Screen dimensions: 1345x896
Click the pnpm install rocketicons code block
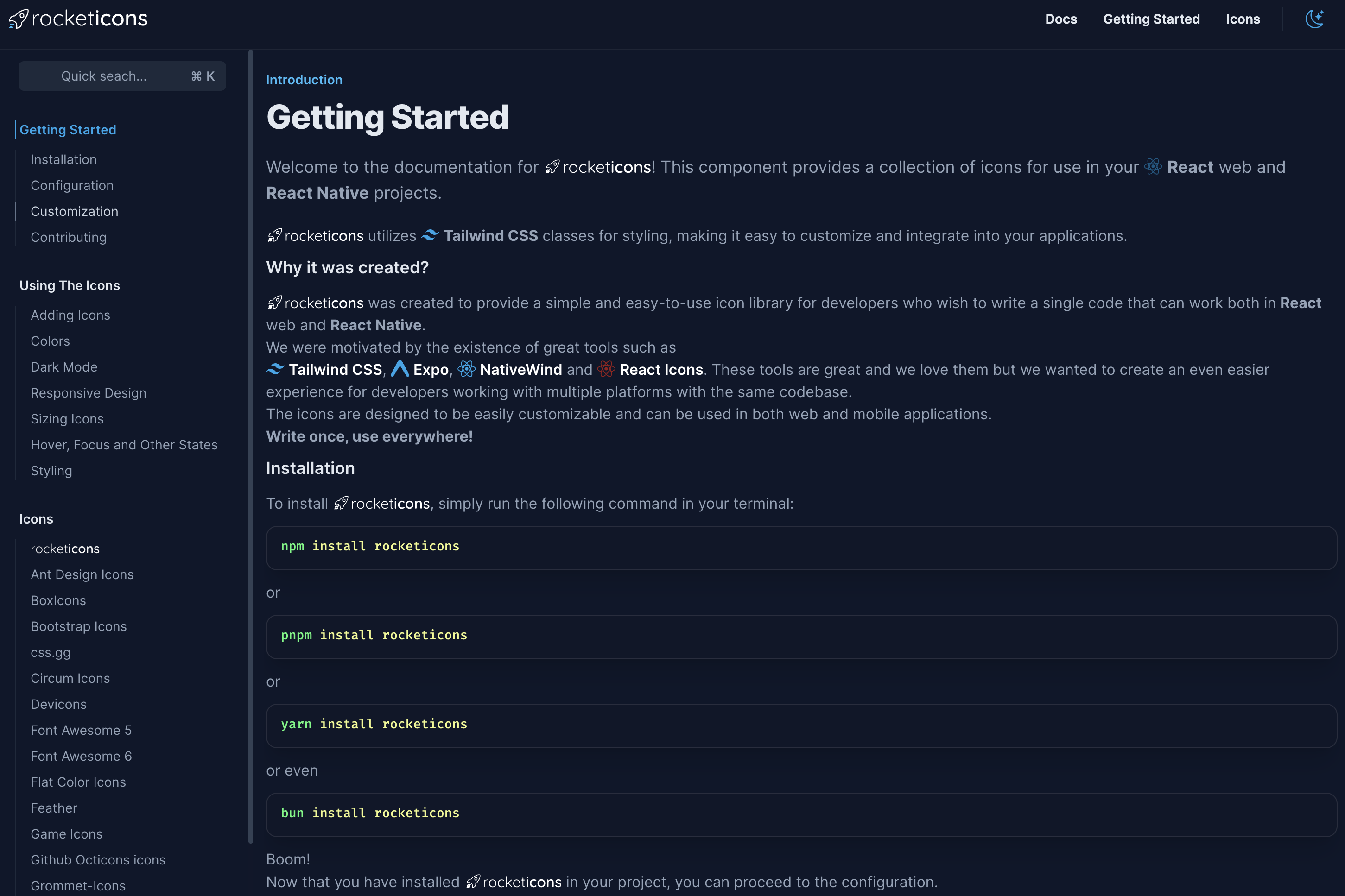[801, 637]
